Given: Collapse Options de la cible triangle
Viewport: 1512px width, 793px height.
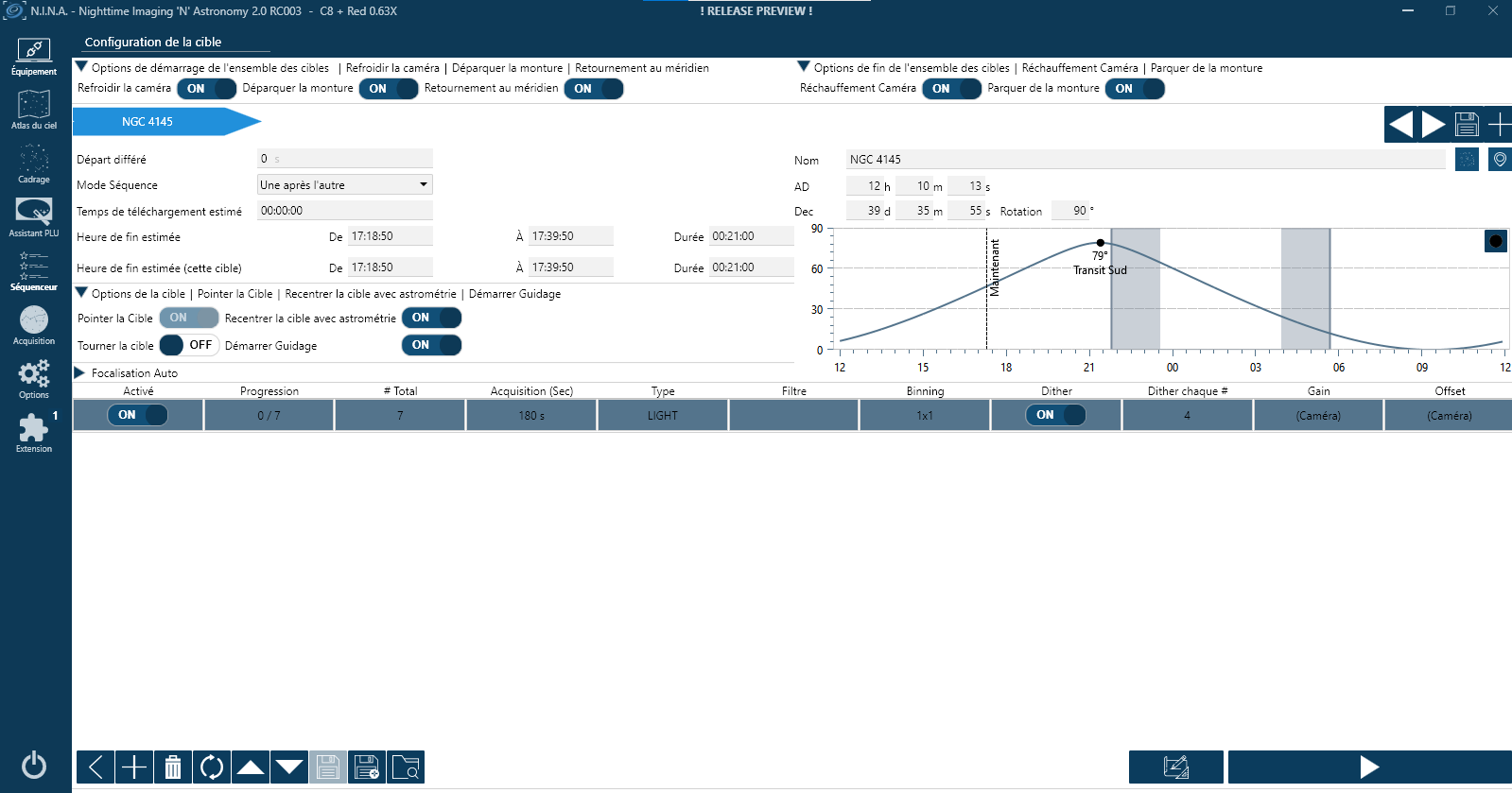Looking at the screenshot, I should pyautogui.click(x=82, y=293).
